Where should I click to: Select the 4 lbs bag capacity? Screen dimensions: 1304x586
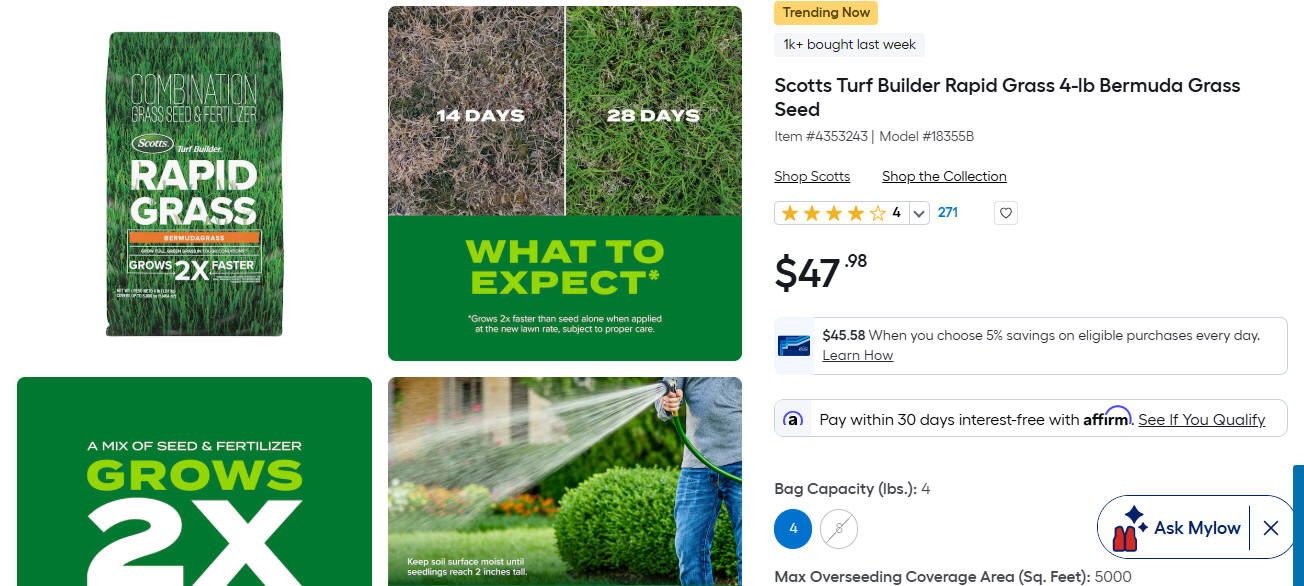pos(793,529)
